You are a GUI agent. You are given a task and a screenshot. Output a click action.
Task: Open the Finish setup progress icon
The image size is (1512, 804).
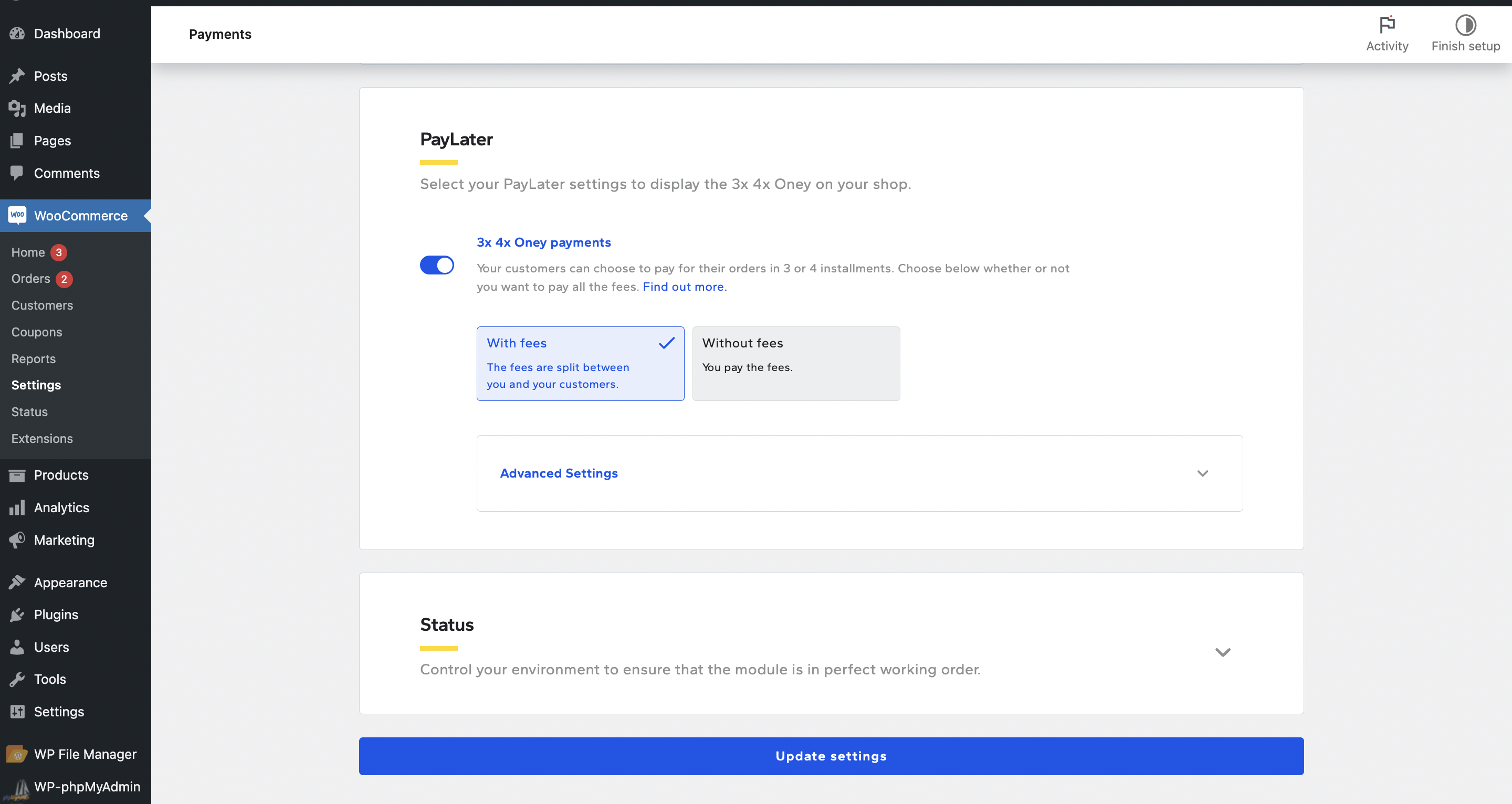[x=1466, y=25]
